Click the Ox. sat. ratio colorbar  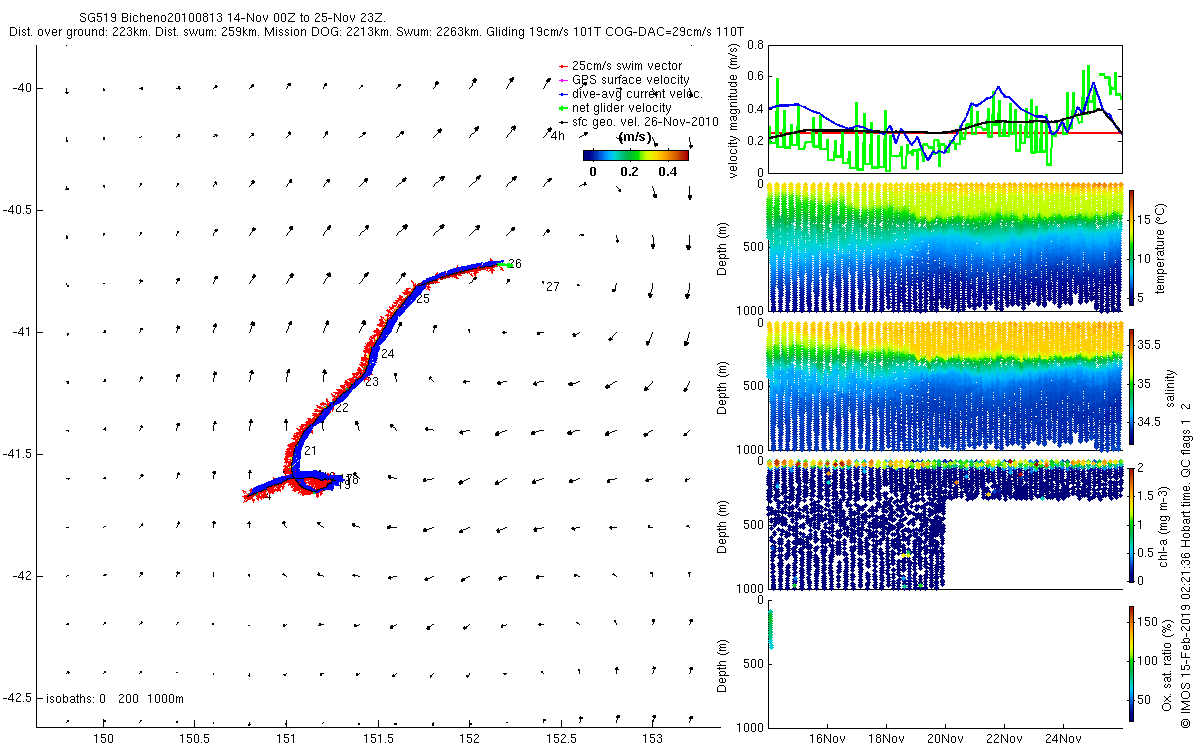pos(1132,663)
